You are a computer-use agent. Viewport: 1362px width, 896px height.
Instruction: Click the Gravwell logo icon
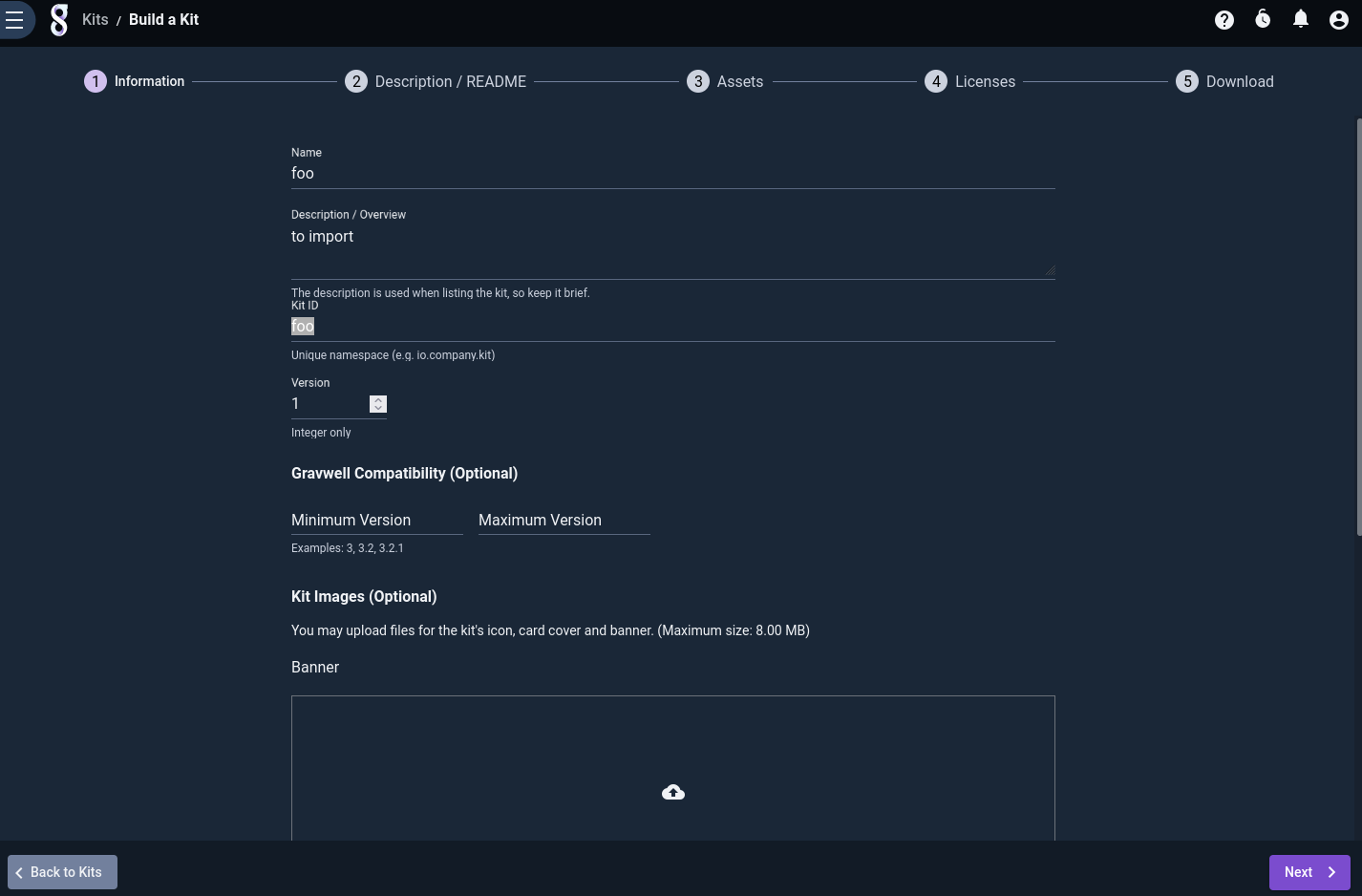[59, 20]
